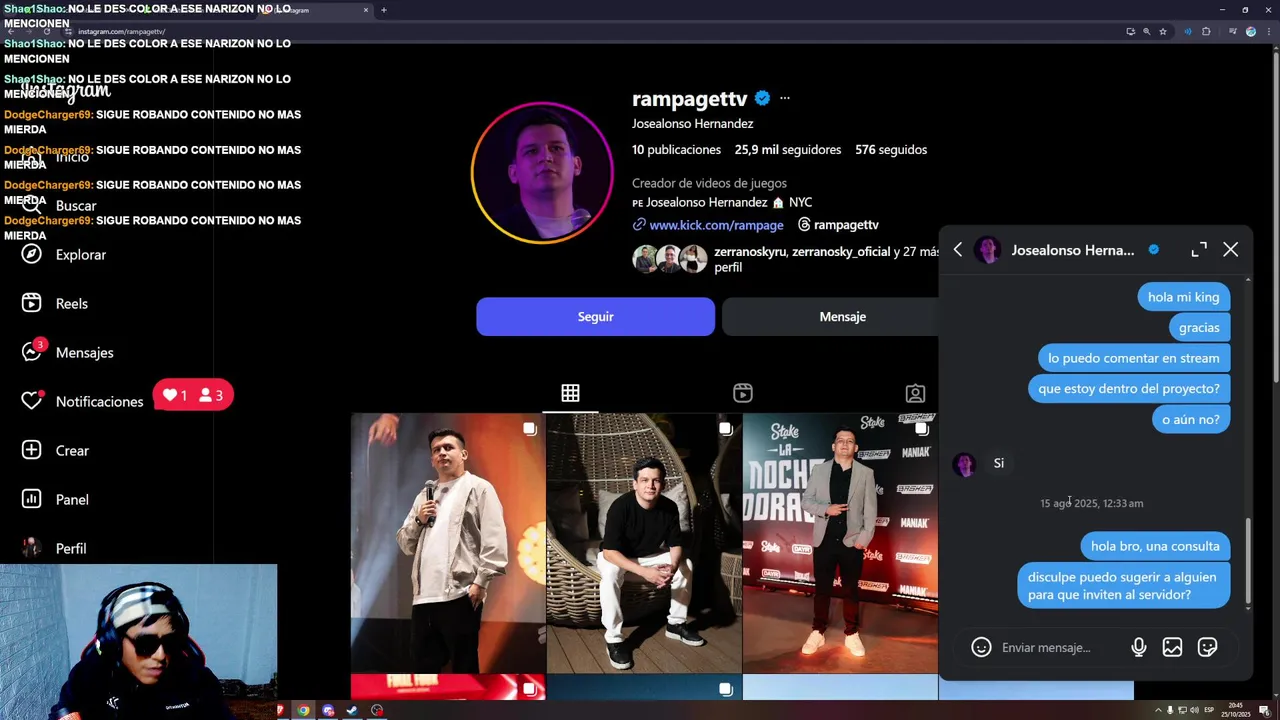This screenshot has width=1280, height=720.
Task: Open Notificaciones heart icon in sidebar
Action: 32,401
